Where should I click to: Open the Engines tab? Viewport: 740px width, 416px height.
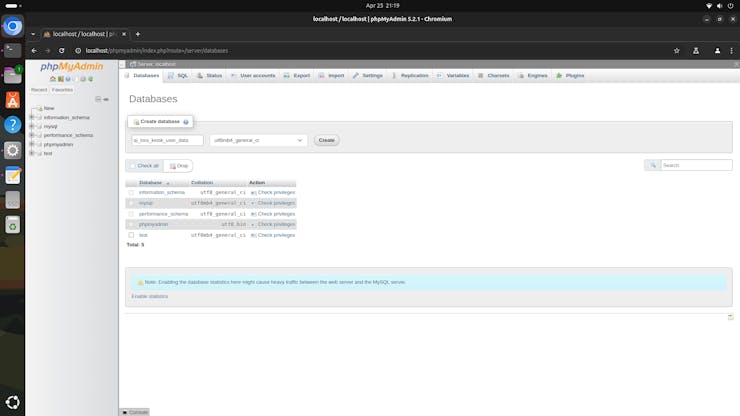tap(533, 76)
